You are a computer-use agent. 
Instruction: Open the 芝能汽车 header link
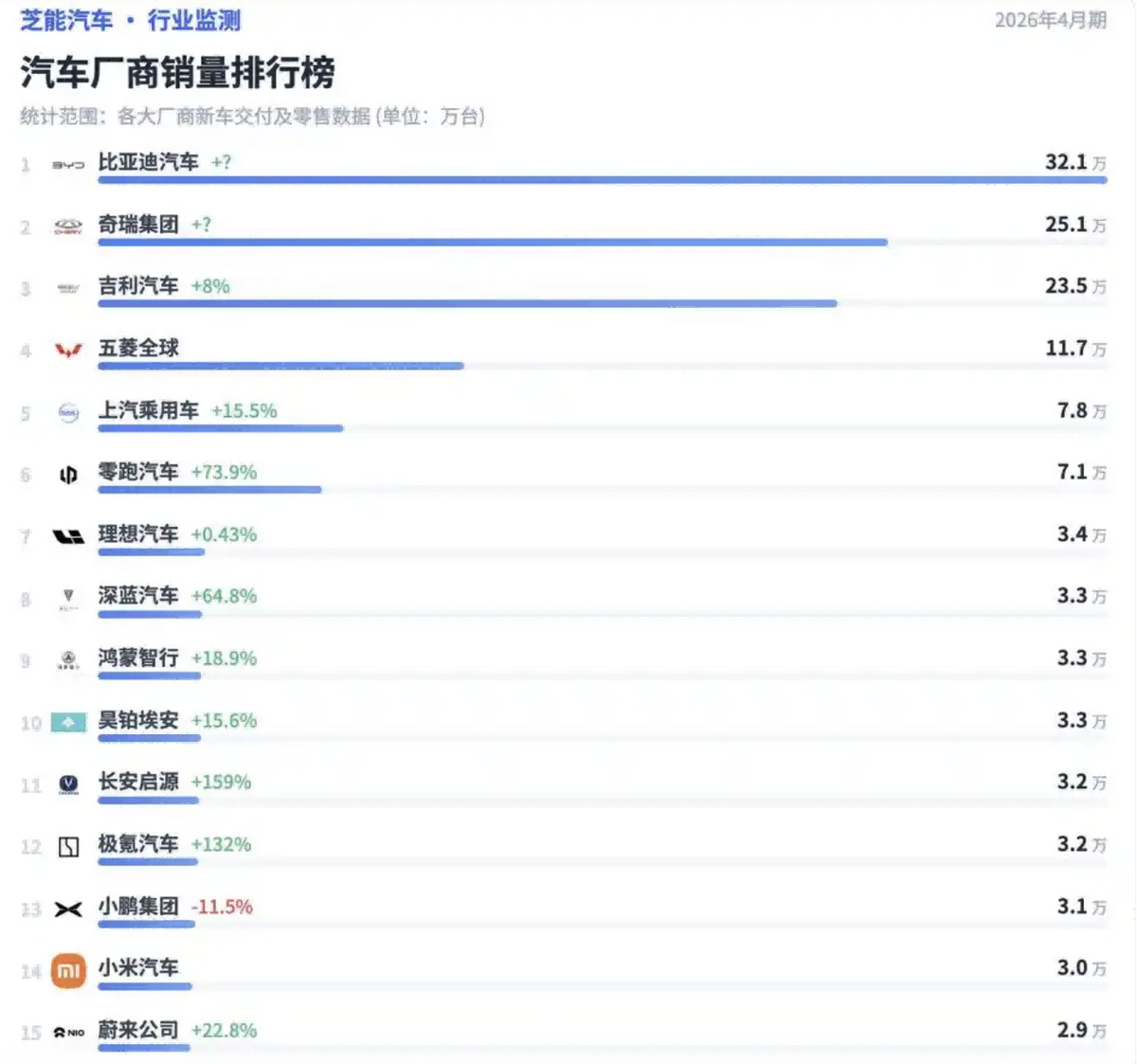point(66,21)
